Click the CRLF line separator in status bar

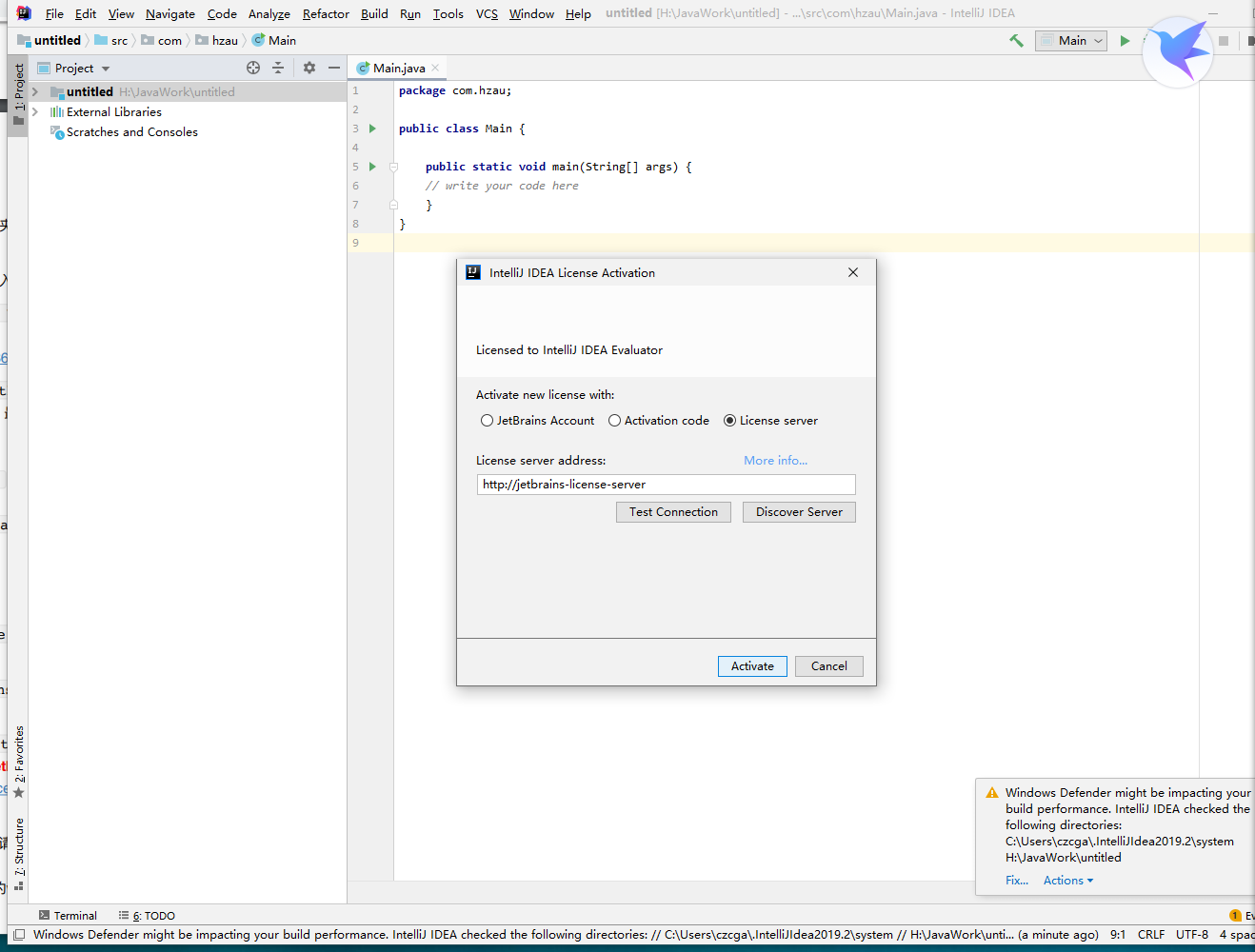coord(1150,935)
